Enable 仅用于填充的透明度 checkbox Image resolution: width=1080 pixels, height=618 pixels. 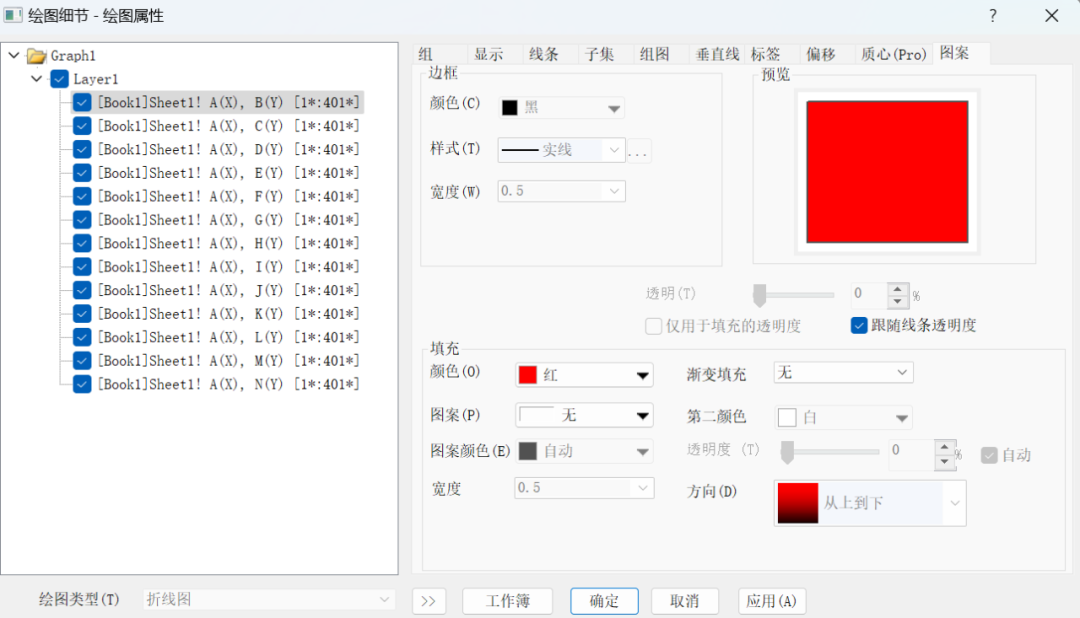point(654,326)
